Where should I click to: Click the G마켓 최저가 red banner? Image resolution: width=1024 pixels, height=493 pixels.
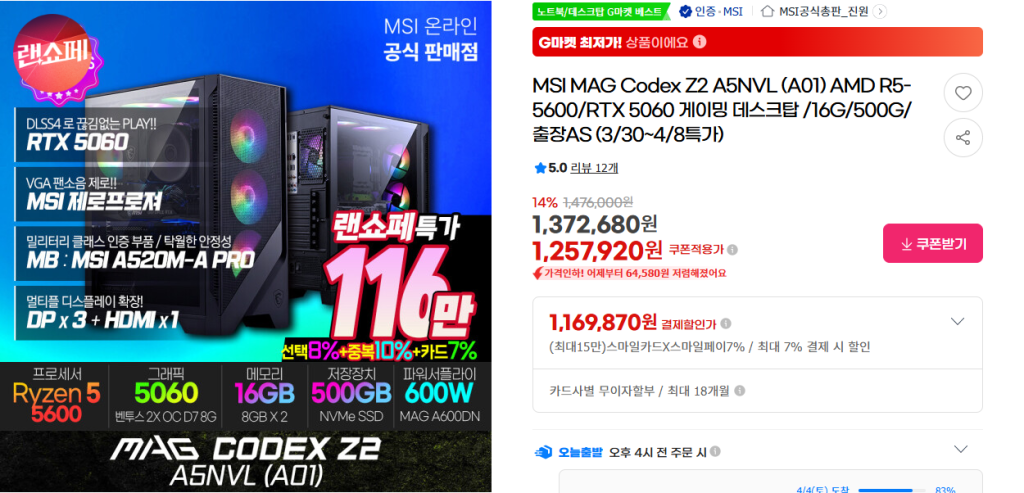(x=758, y=42)
